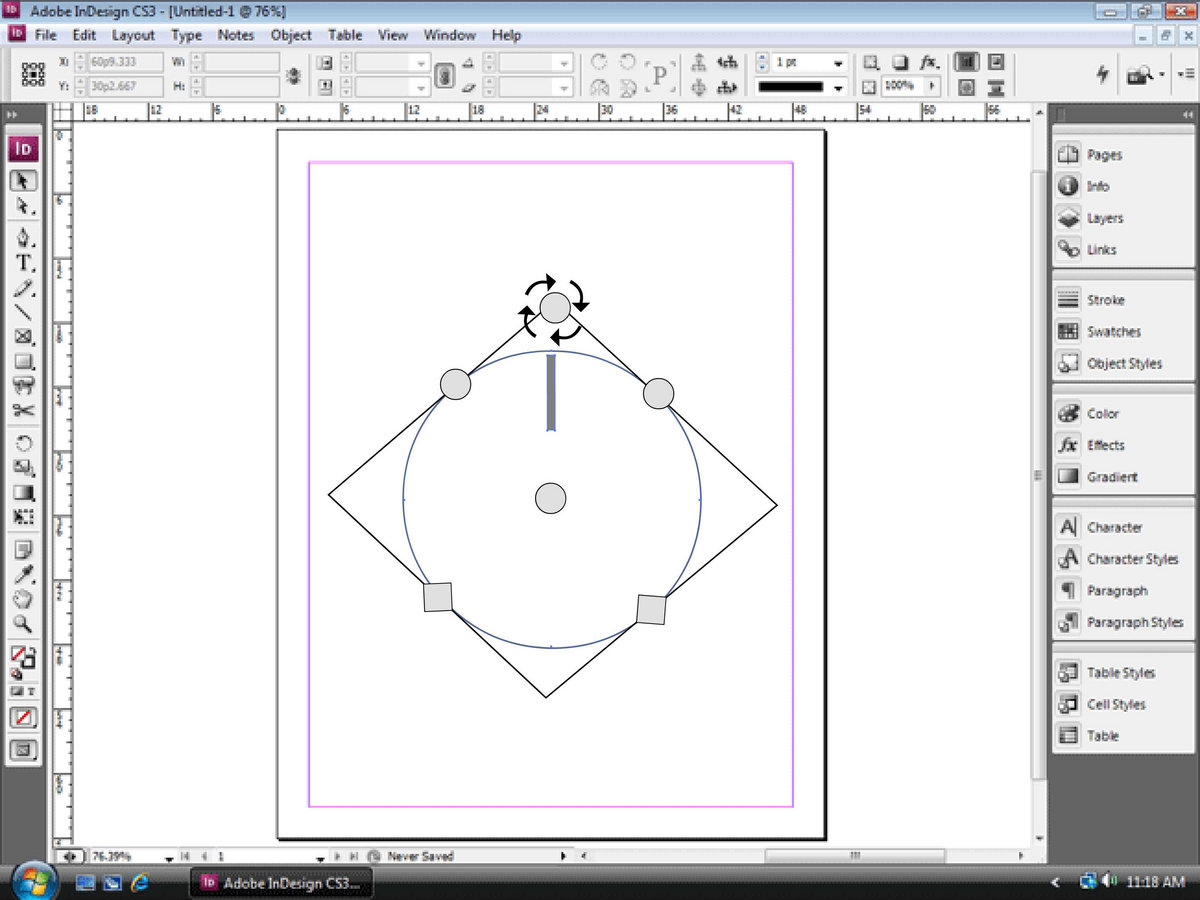The image size is (1200, 900).
Task: Open the Layers panel
Action: [1104, 218]
